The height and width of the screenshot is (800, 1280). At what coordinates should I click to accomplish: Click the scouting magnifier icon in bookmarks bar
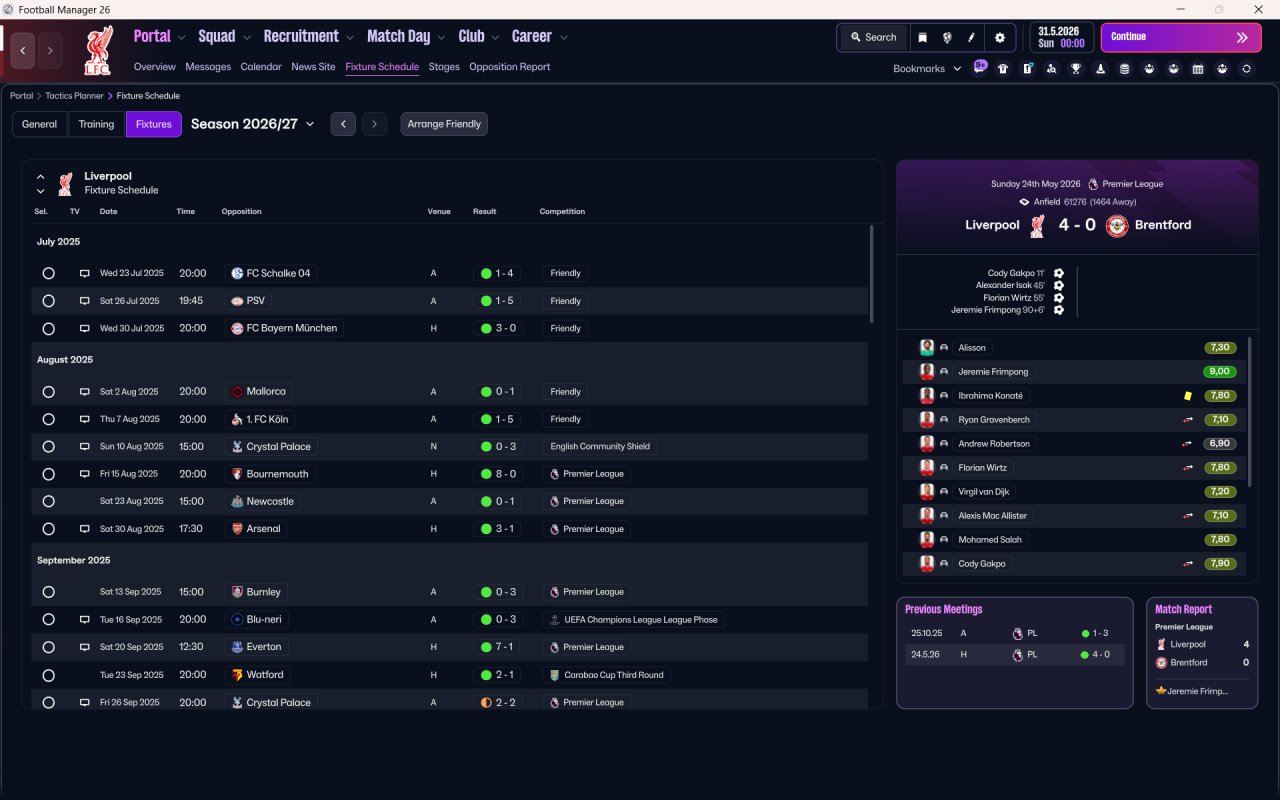(x=1052, y=69)
